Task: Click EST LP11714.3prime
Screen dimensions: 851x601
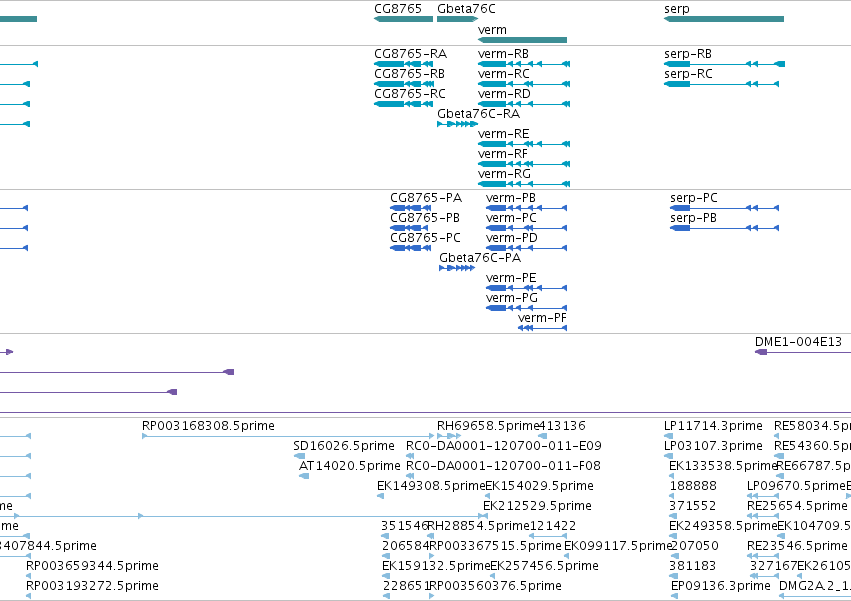Action: pos(669,436)
